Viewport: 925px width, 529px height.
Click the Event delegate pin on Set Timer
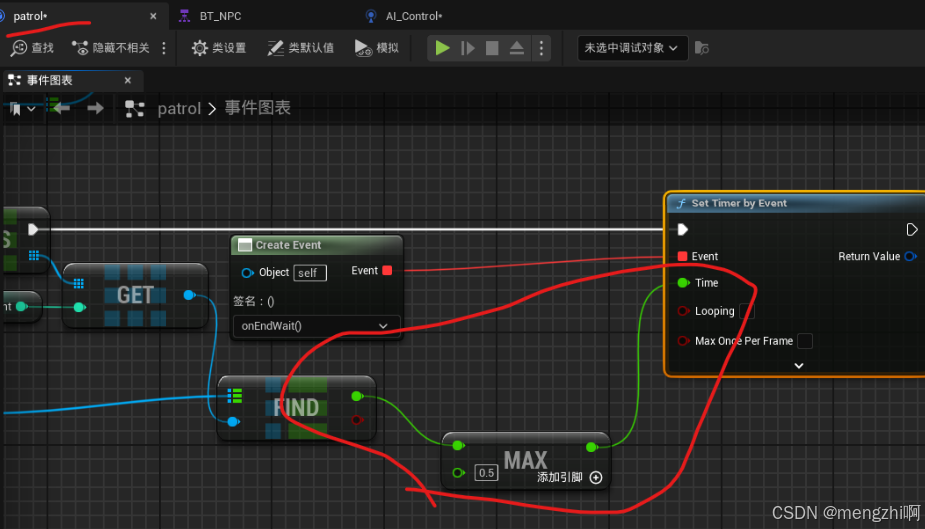point(683,256)
